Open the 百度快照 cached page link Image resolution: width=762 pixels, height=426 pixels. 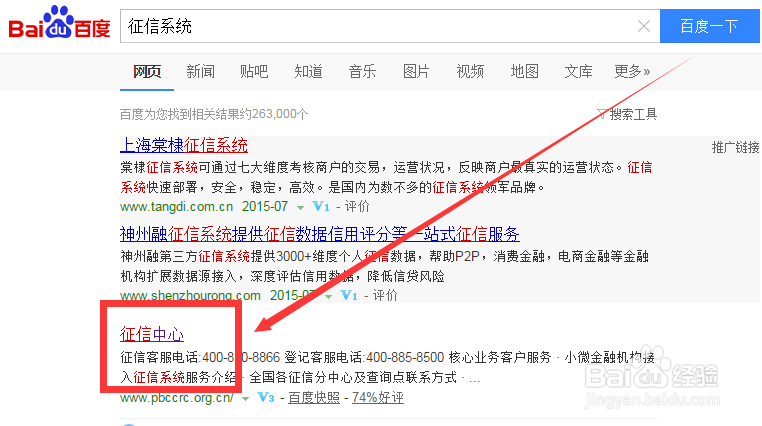click(314, 398)
